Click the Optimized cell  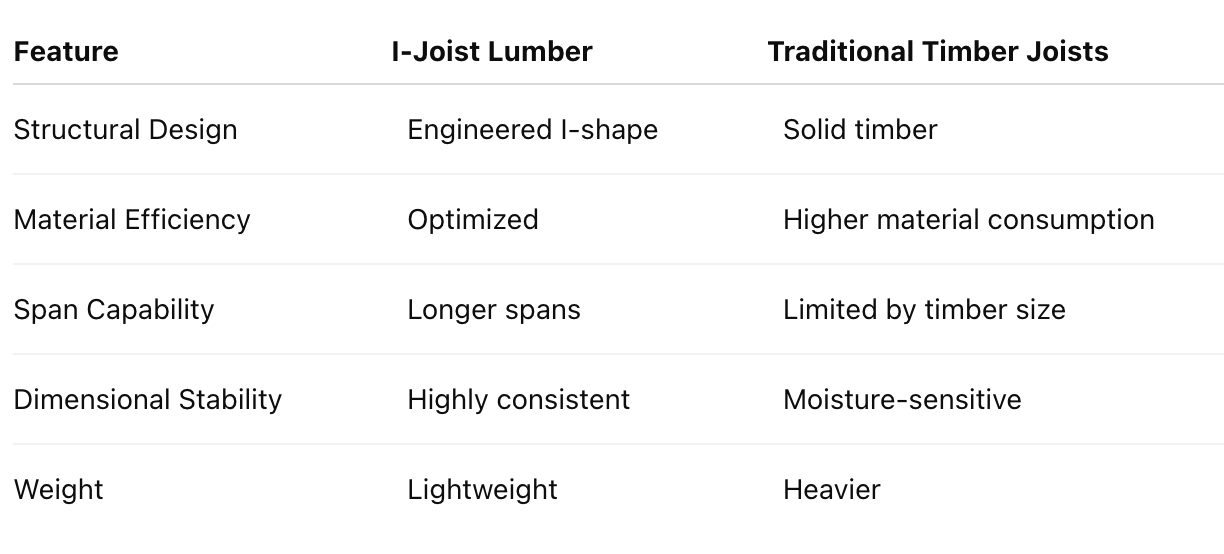473,220
